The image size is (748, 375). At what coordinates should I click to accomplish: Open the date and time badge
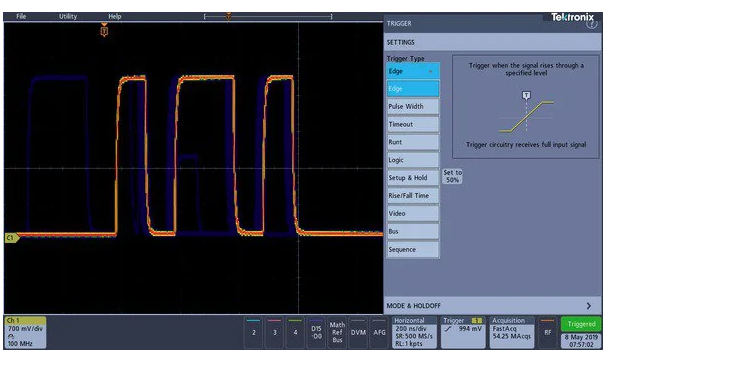(581, 341)
